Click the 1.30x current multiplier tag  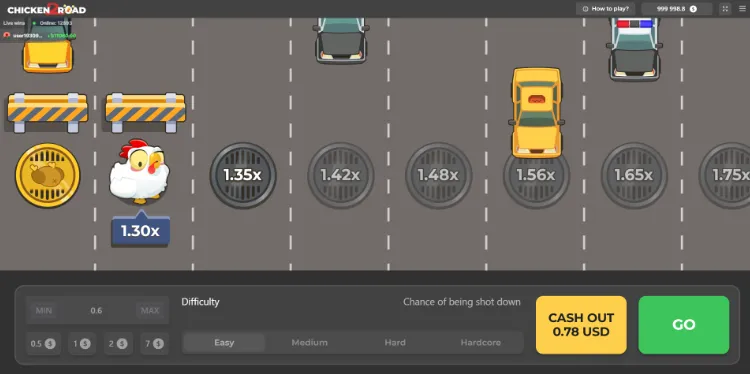pyautogui.click(x=140, y=231)
